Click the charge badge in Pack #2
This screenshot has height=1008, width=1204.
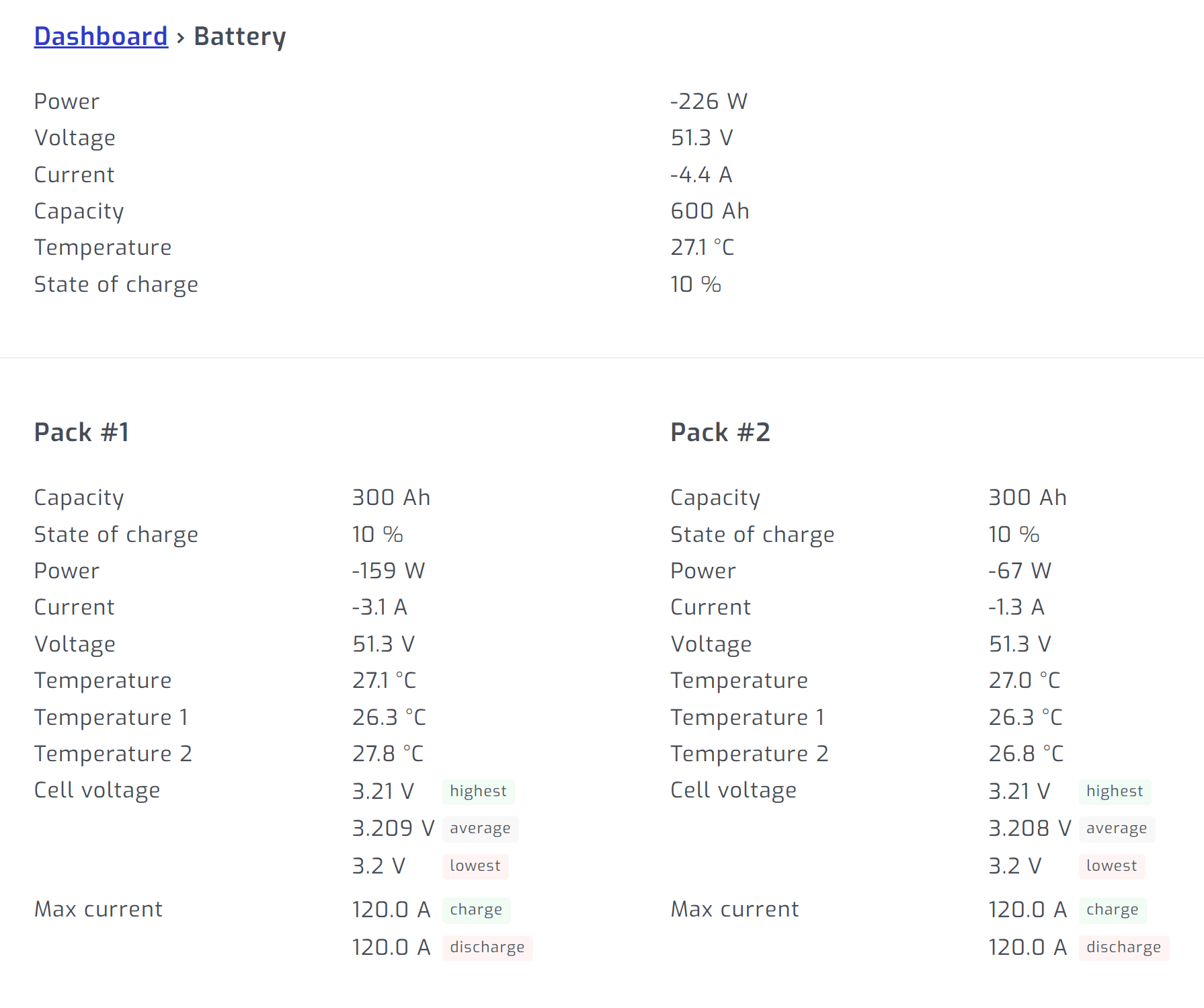click(1113, 910)
